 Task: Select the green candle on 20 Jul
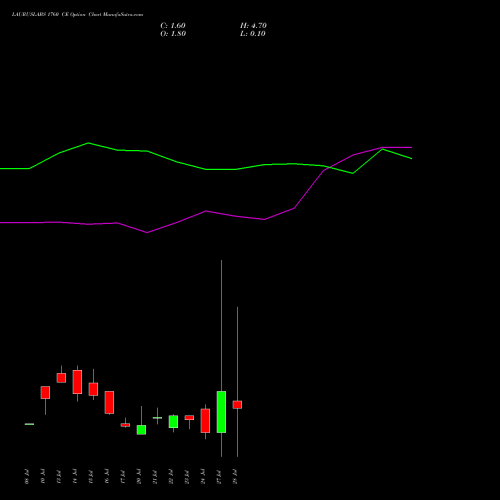coord(141,430)
